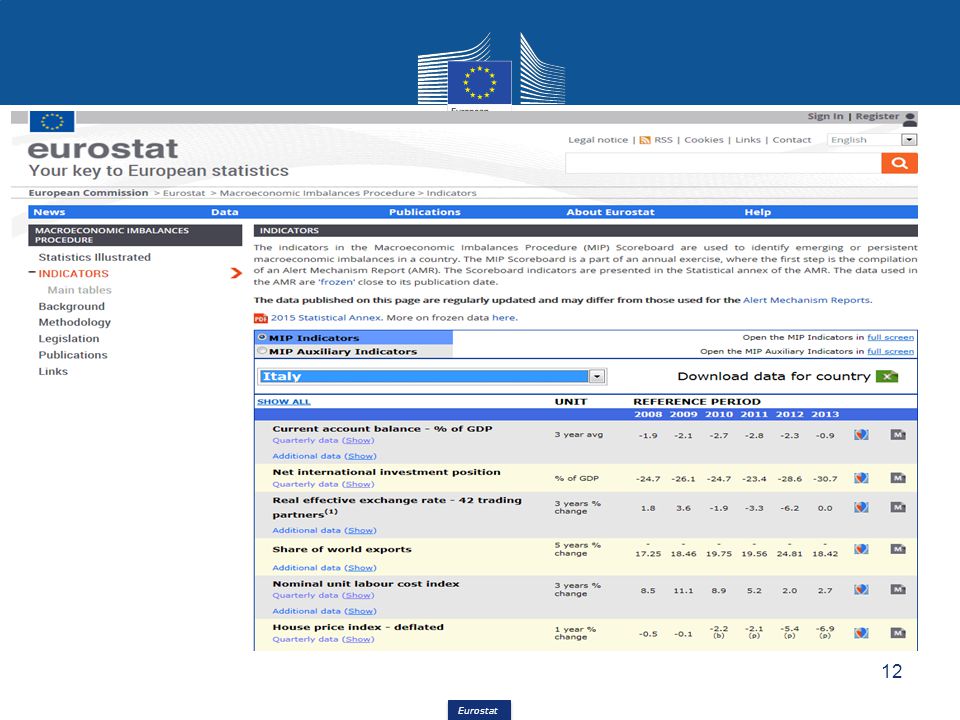The width and height of the screenshot is (960, 720).
Task: Open Main tables in sidebar
Action: point(80,290)
